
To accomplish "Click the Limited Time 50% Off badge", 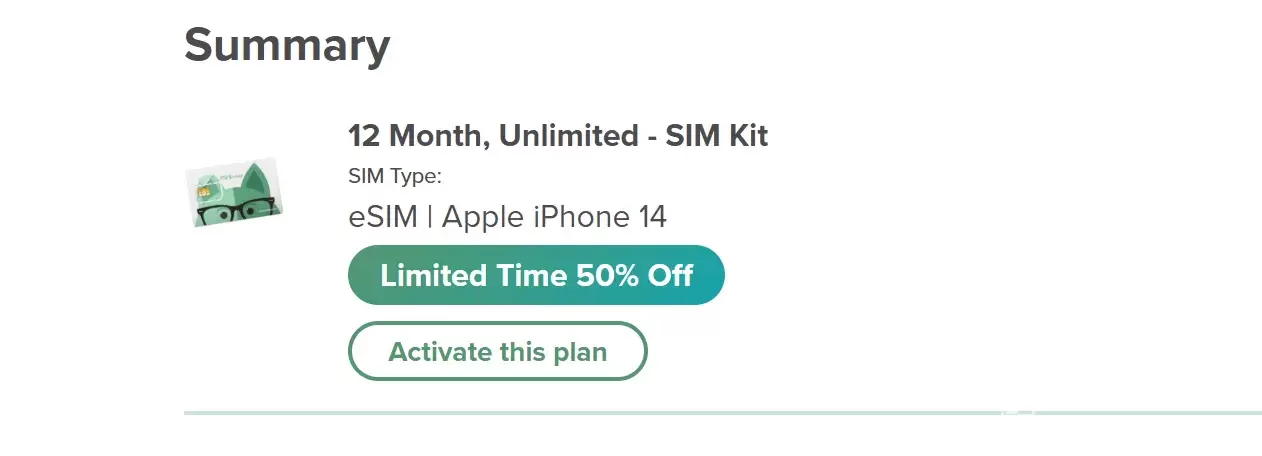I will point(536,275).
